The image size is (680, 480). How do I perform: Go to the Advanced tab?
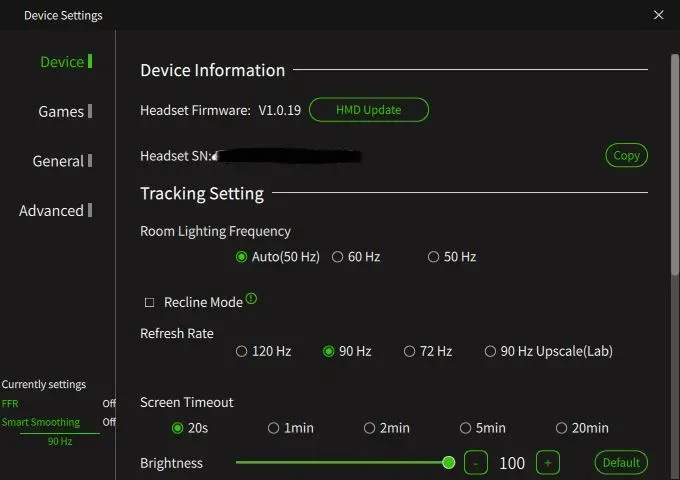point(52,211)
